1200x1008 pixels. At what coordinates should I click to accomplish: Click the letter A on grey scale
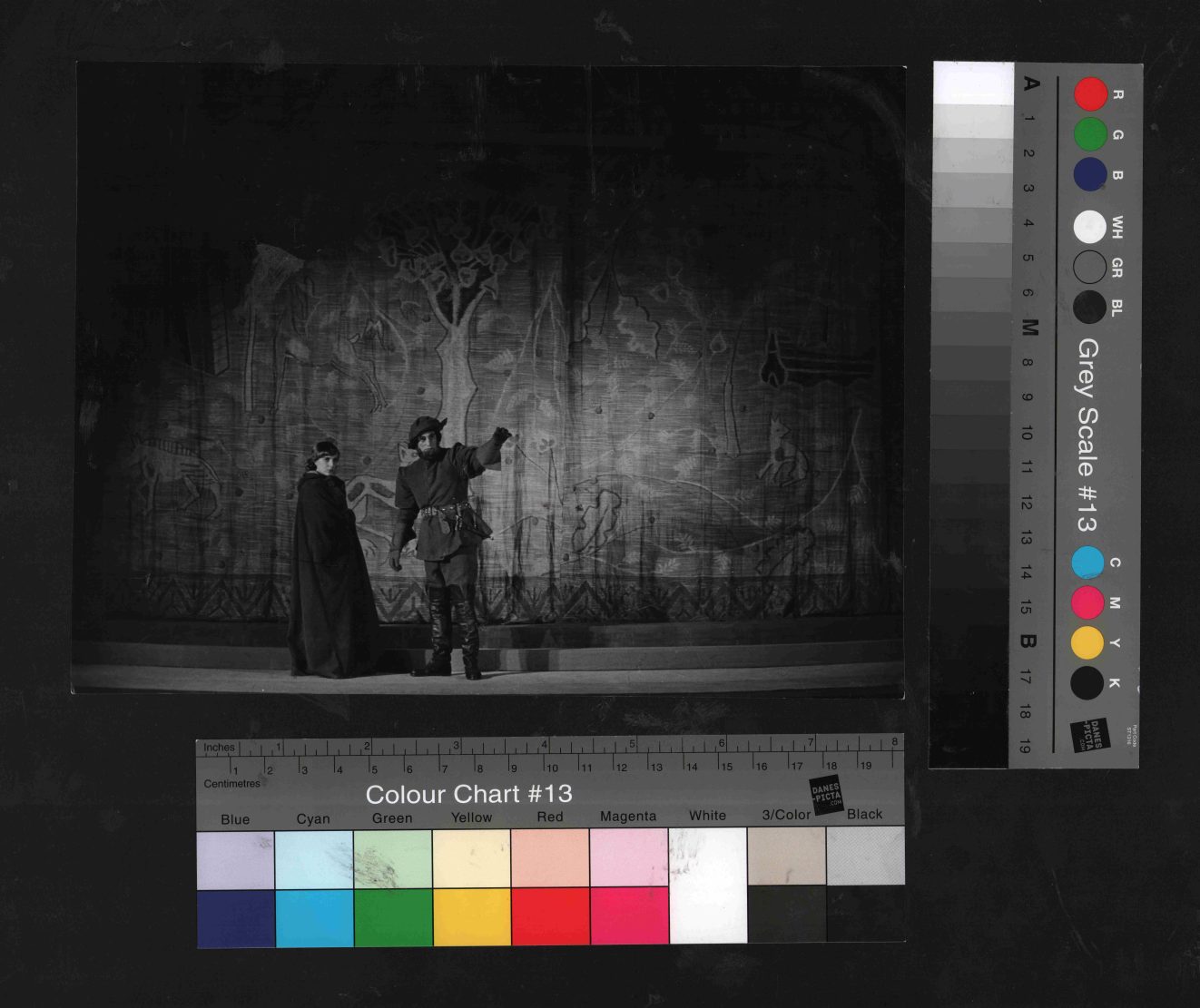click(1031, 83)
